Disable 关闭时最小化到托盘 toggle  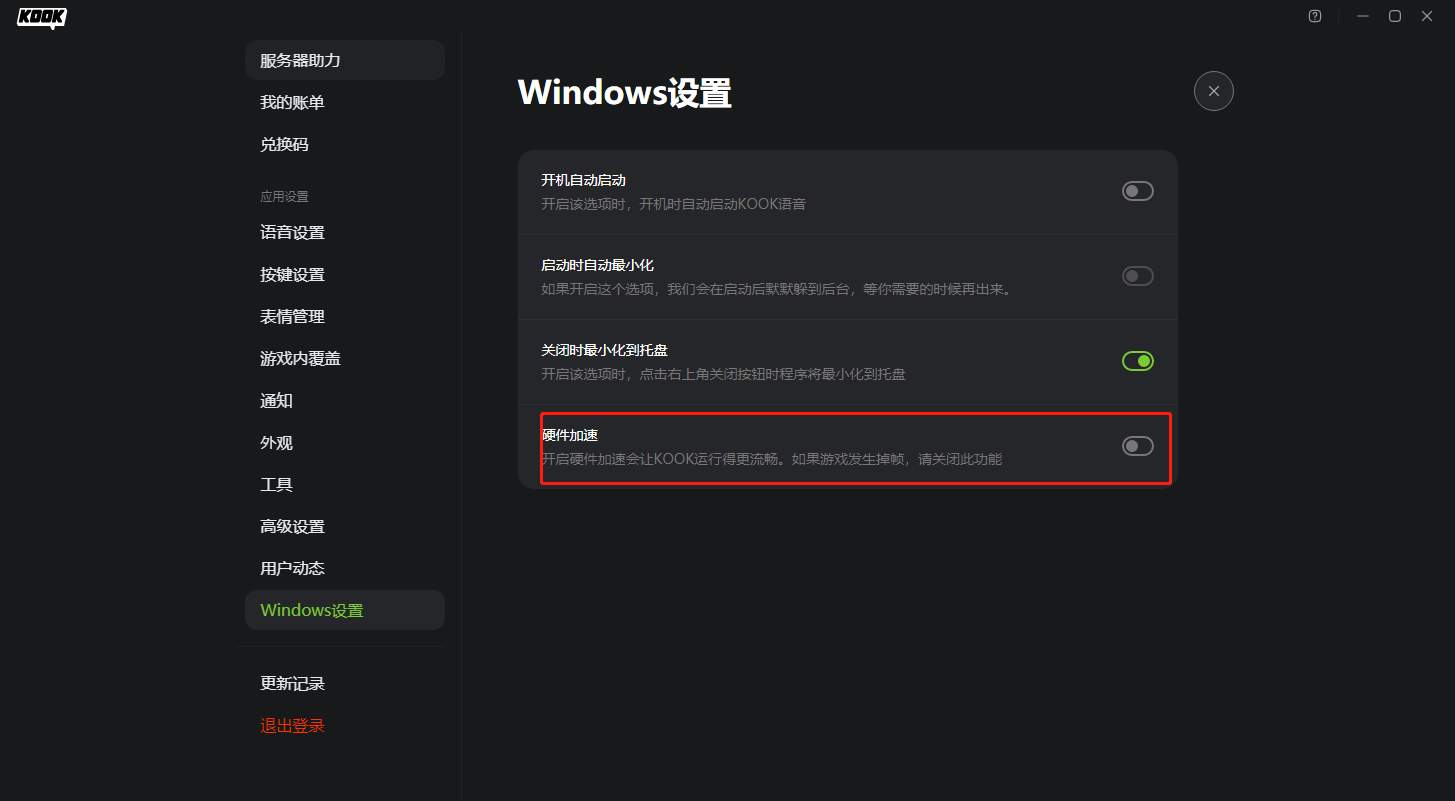[1137, 360]
